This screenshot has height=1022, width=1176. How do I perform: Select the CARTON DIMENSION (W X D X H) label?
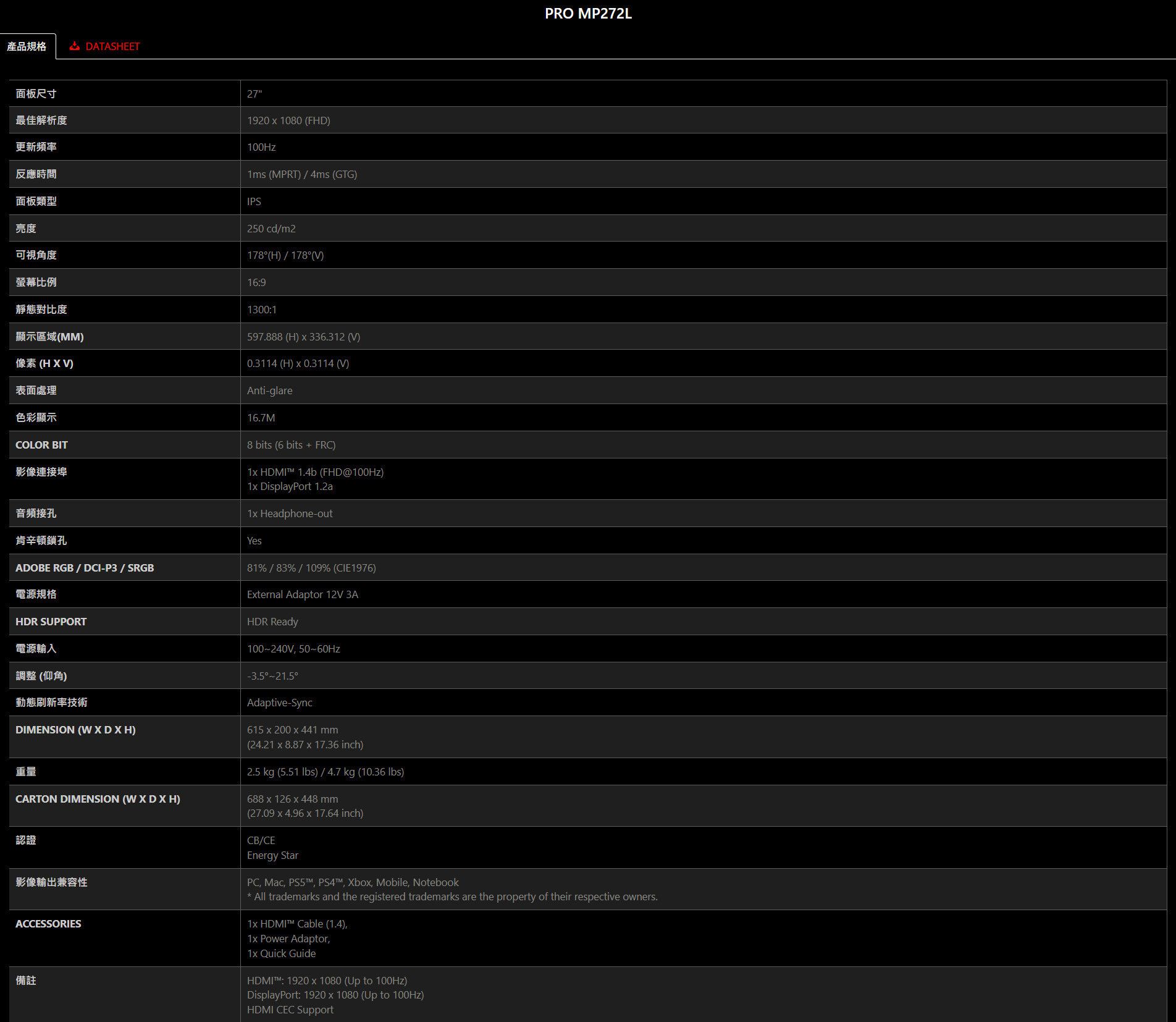98,799
